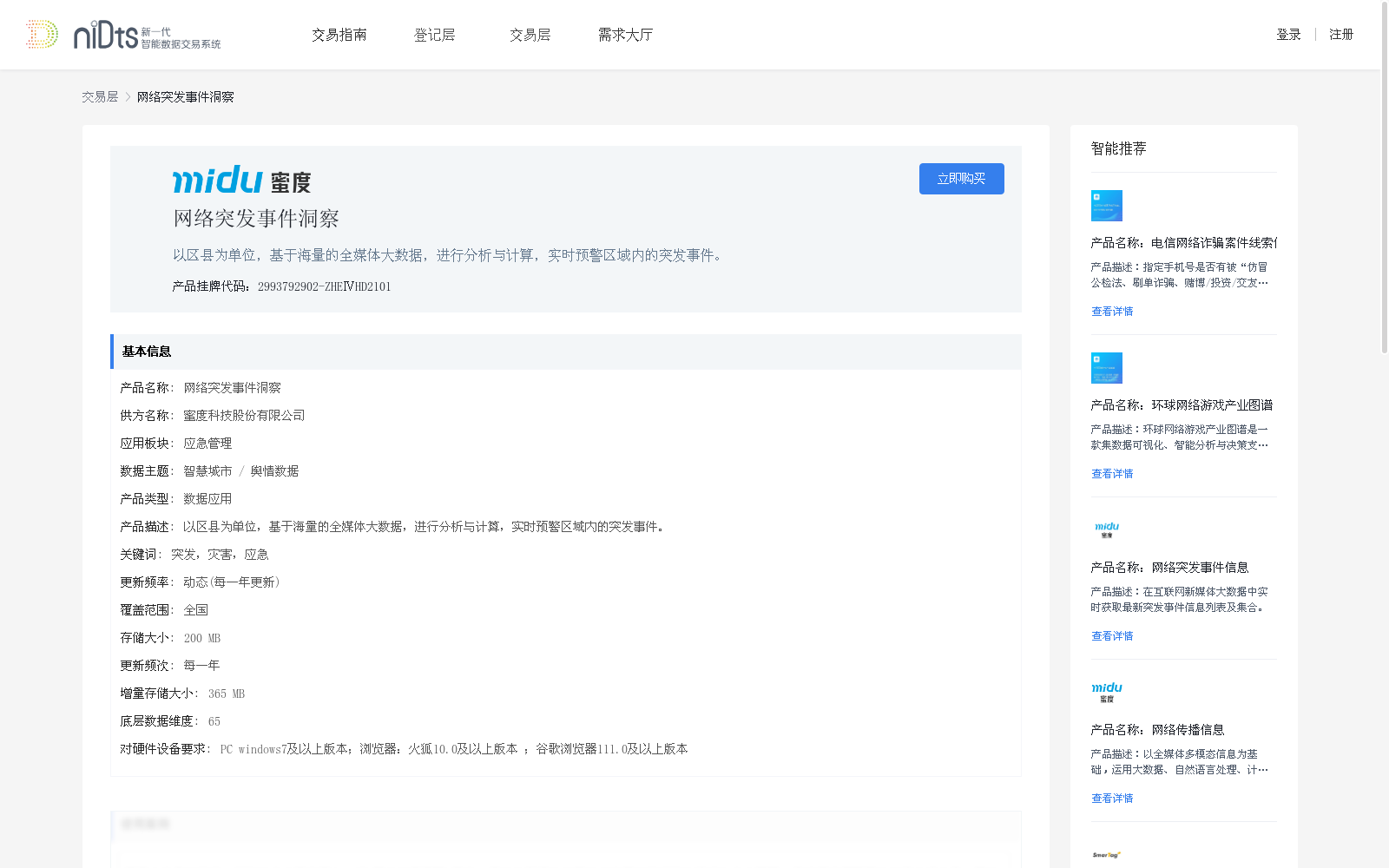Click the 立即购买 button
The width and height of the screenshot is (1389, 868).
point(962,179)
